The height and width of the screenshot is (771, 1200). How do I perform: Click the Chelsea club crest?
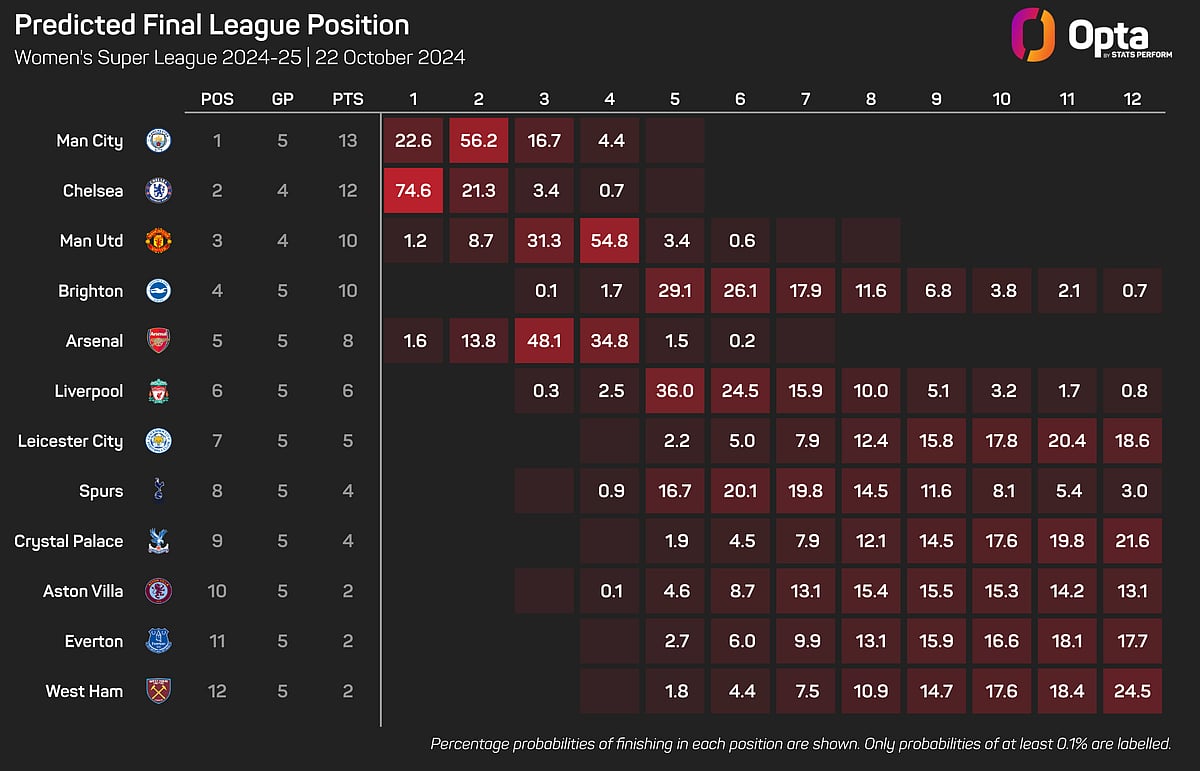click(x=159, y=191)
